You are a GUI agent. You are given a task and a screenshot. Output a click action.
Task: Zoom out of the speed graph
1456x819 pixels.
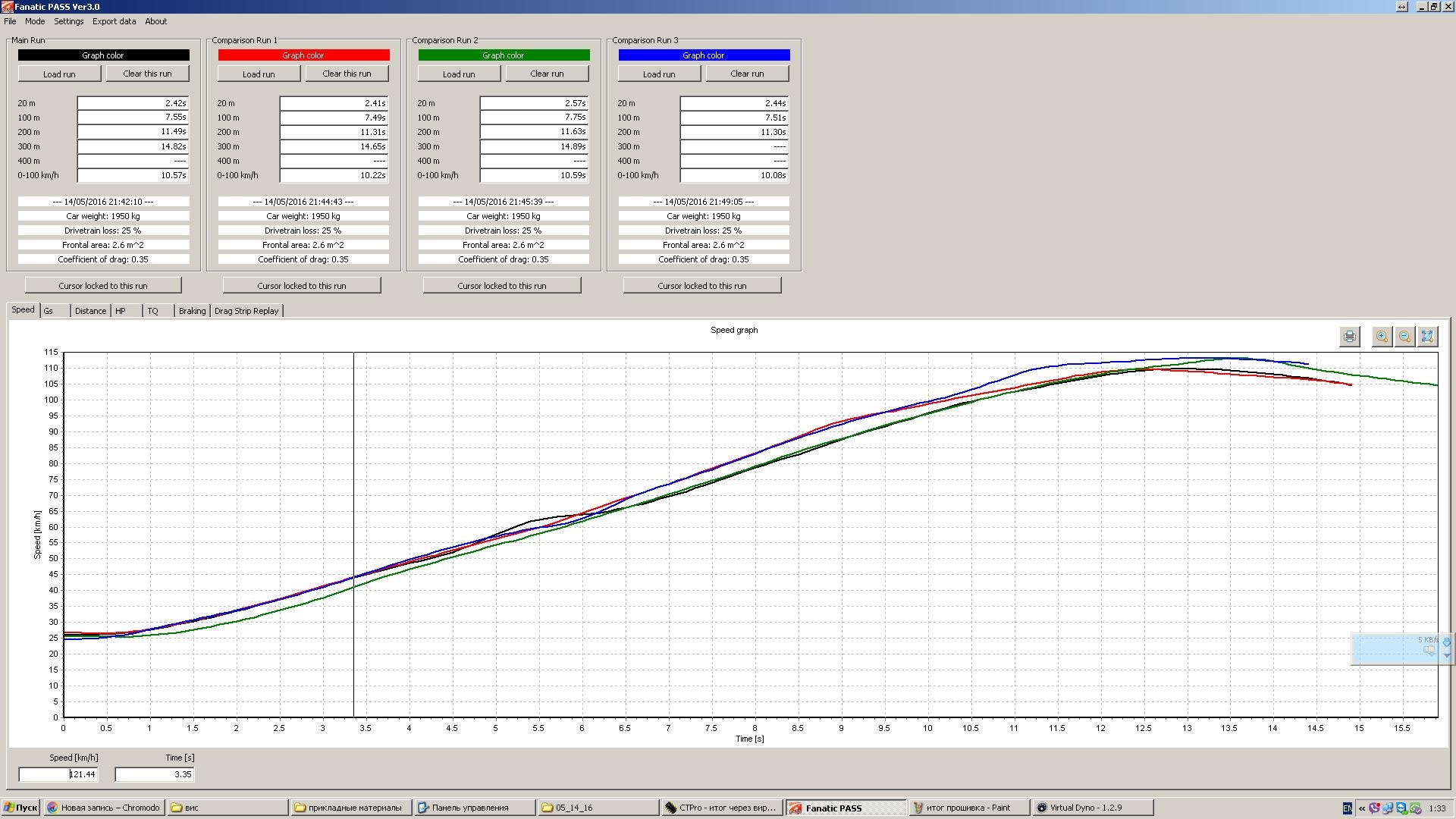[x=1404, y=337]
